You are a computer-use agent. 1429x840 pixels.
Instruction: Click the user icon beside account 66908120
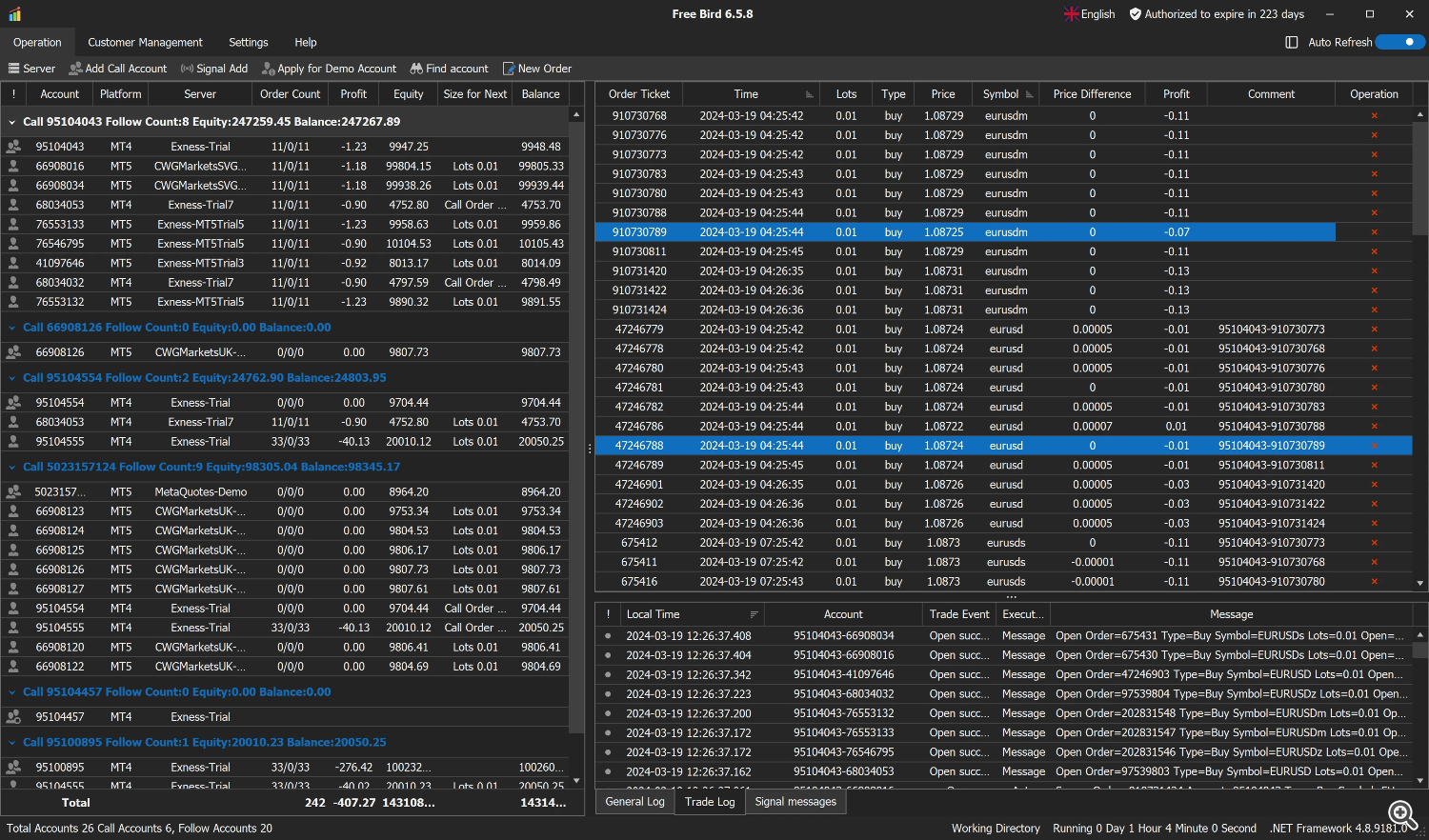13,648
